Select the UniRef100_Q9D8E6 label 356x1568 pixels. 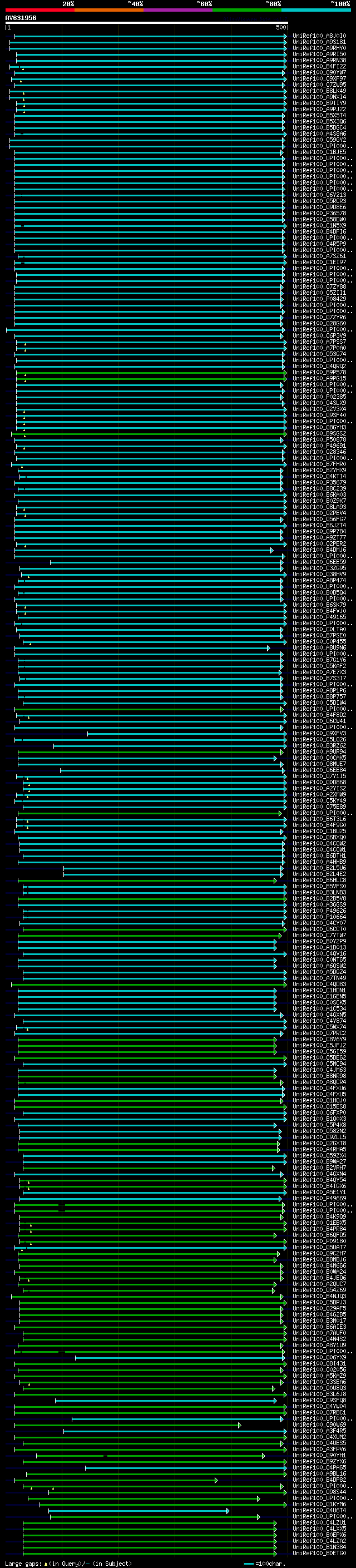pyautogui.click(x=319, y=207)
